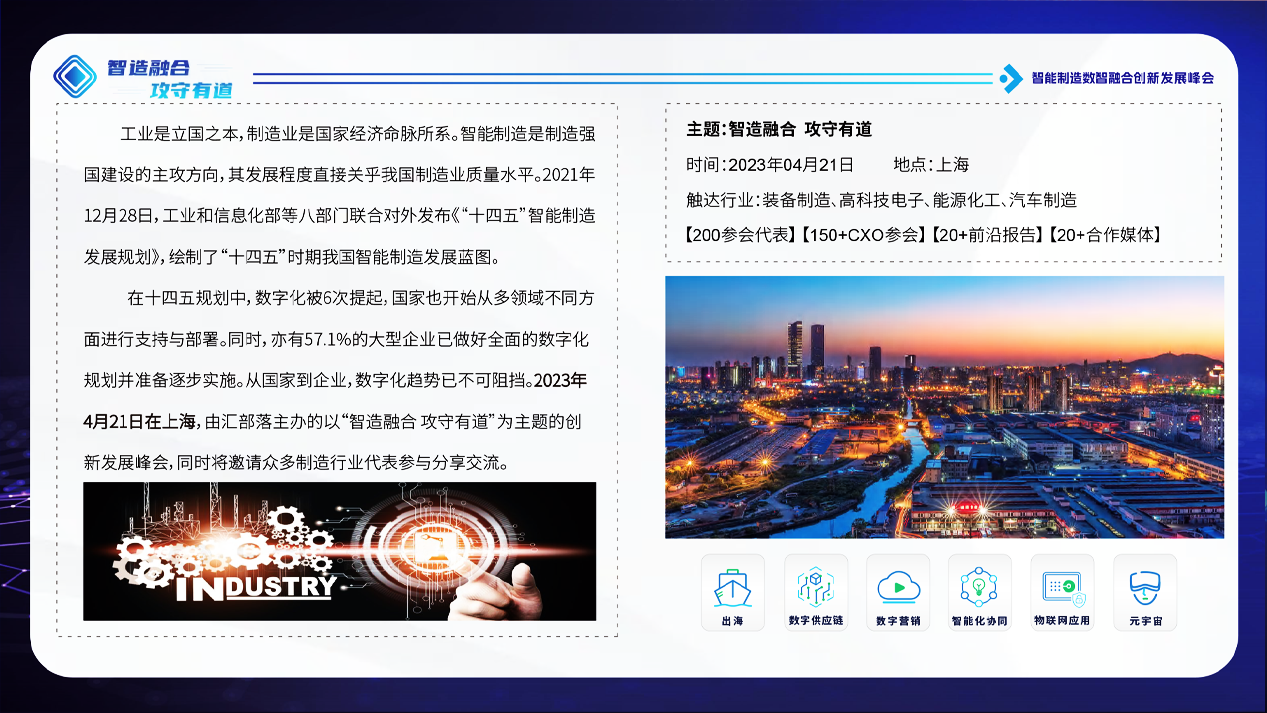The width and height of the screenshot is (1267, 713).
Task: Open the night city skyline photo
Action: 944,407
